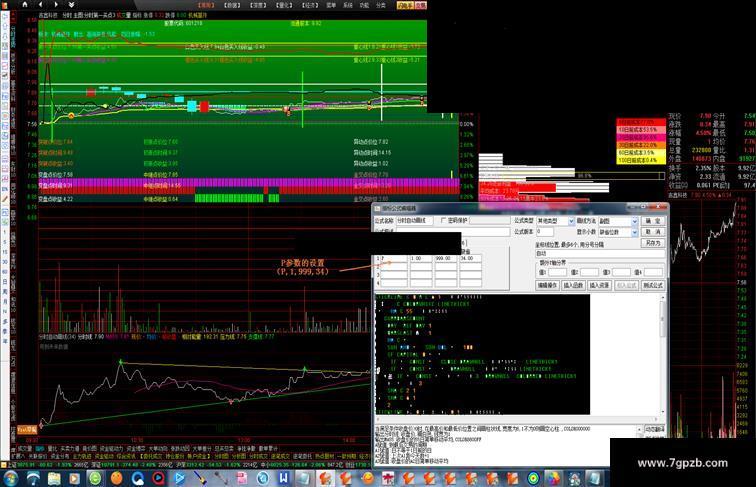Click the 插入函数 button
This screenshot has width=756, height=487.
573,285
